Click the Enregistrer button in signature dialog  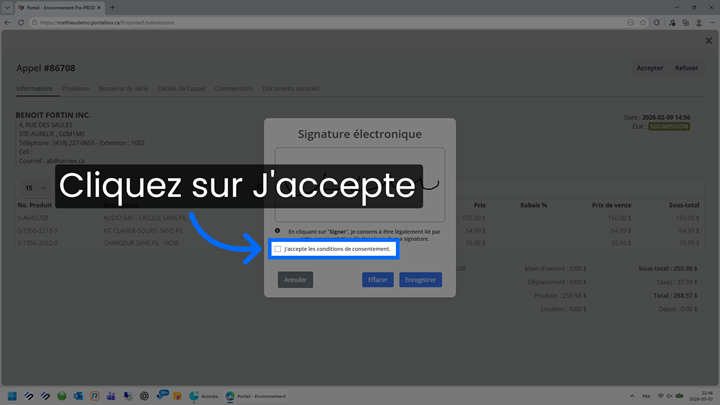click(420, 280)
